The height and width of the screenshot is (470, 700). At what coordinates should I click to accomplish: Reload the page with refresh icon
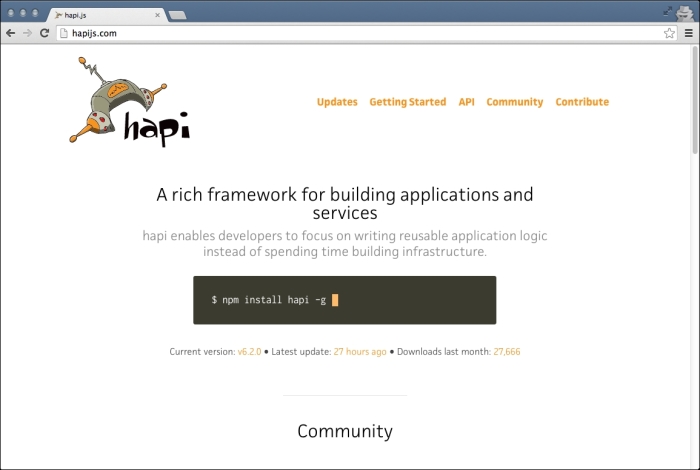[44, 33]
